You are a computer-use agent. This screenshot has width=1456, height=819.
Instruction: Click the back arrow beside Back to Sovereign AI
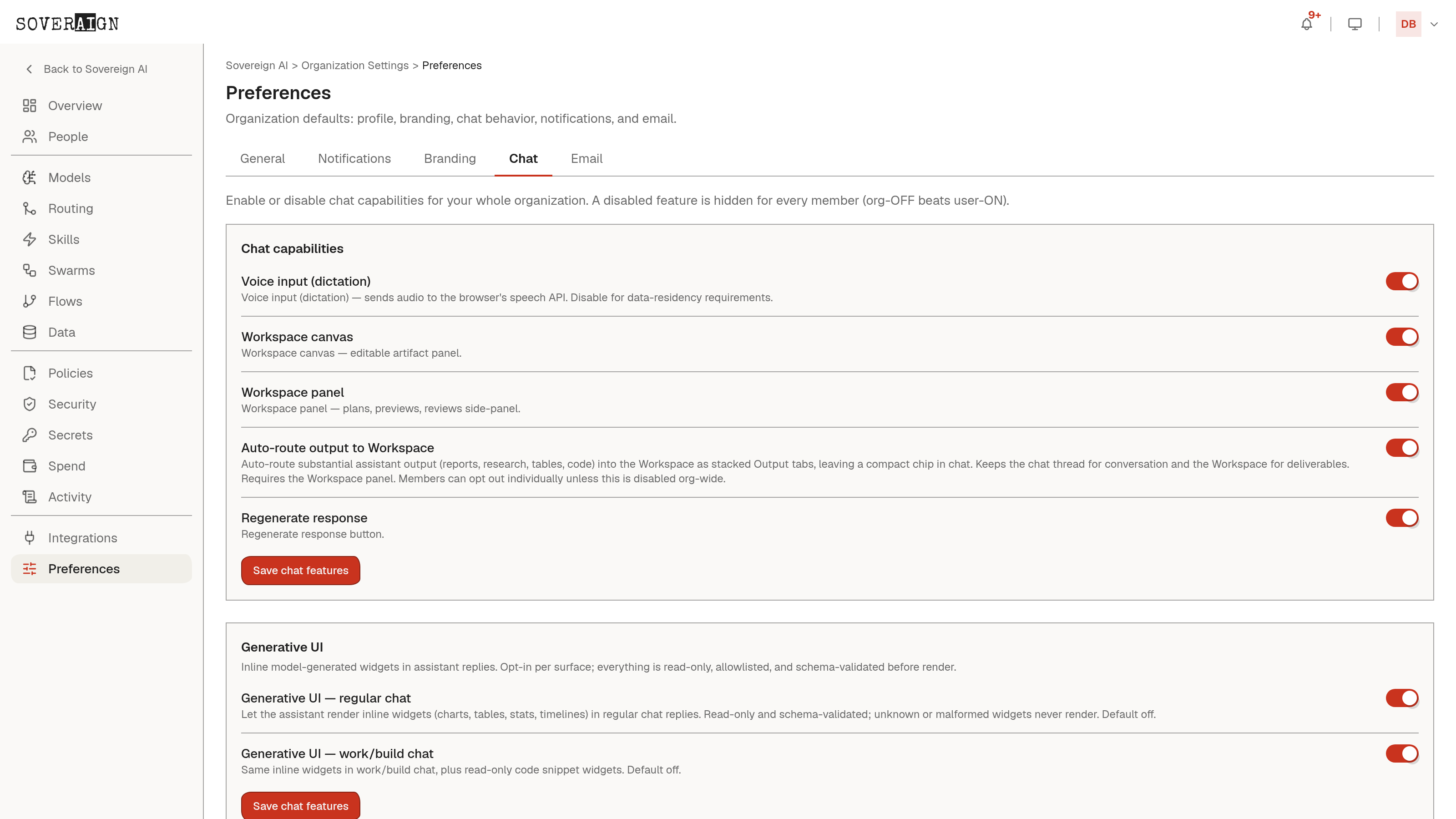tap(30, 69)
